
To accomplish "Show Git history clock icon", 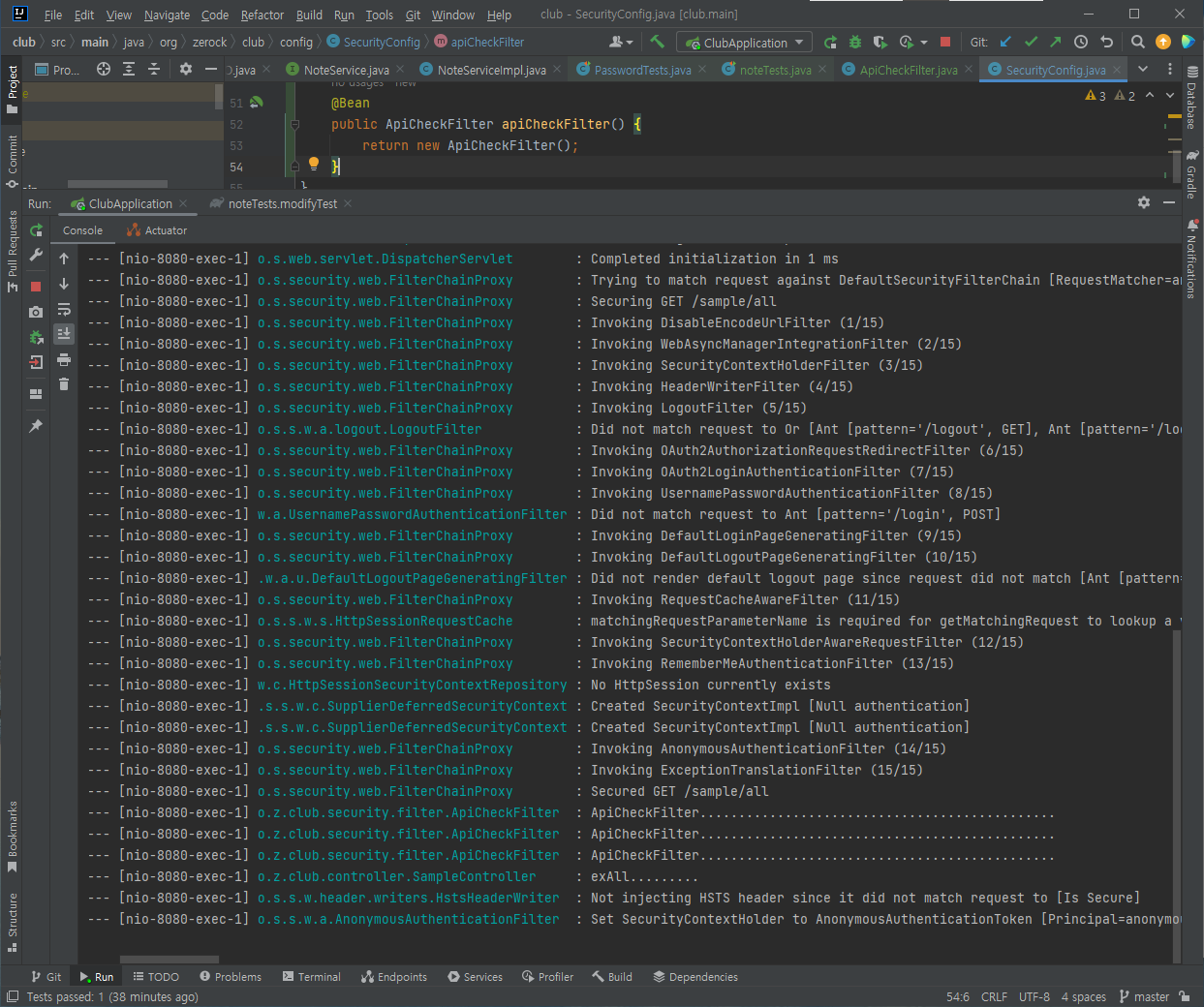I will pos(1081,42).
